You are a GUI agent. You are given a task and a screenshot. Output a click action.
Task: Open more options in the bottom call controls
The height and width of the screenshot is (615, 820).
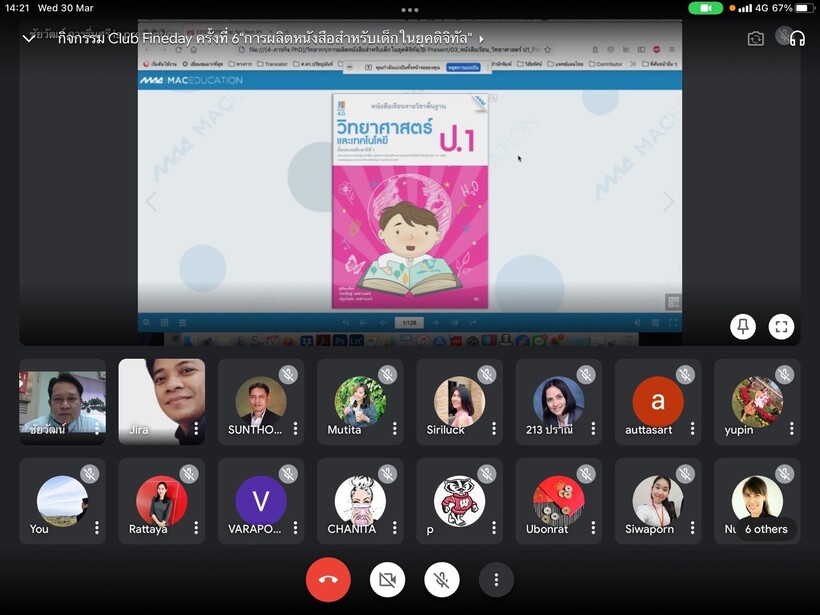[496, 579]
